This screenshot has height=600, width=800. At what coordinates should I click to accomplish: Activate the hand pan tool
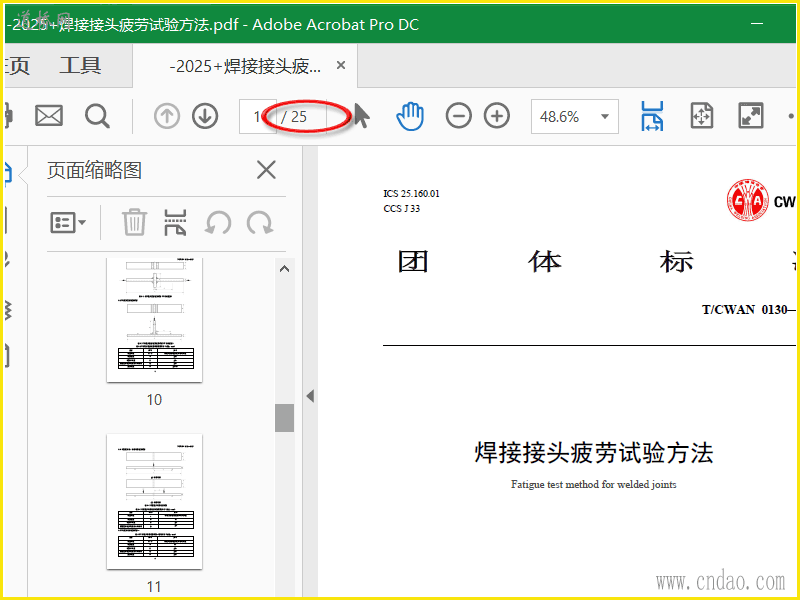pyautogui.click(x=410, y=116)
